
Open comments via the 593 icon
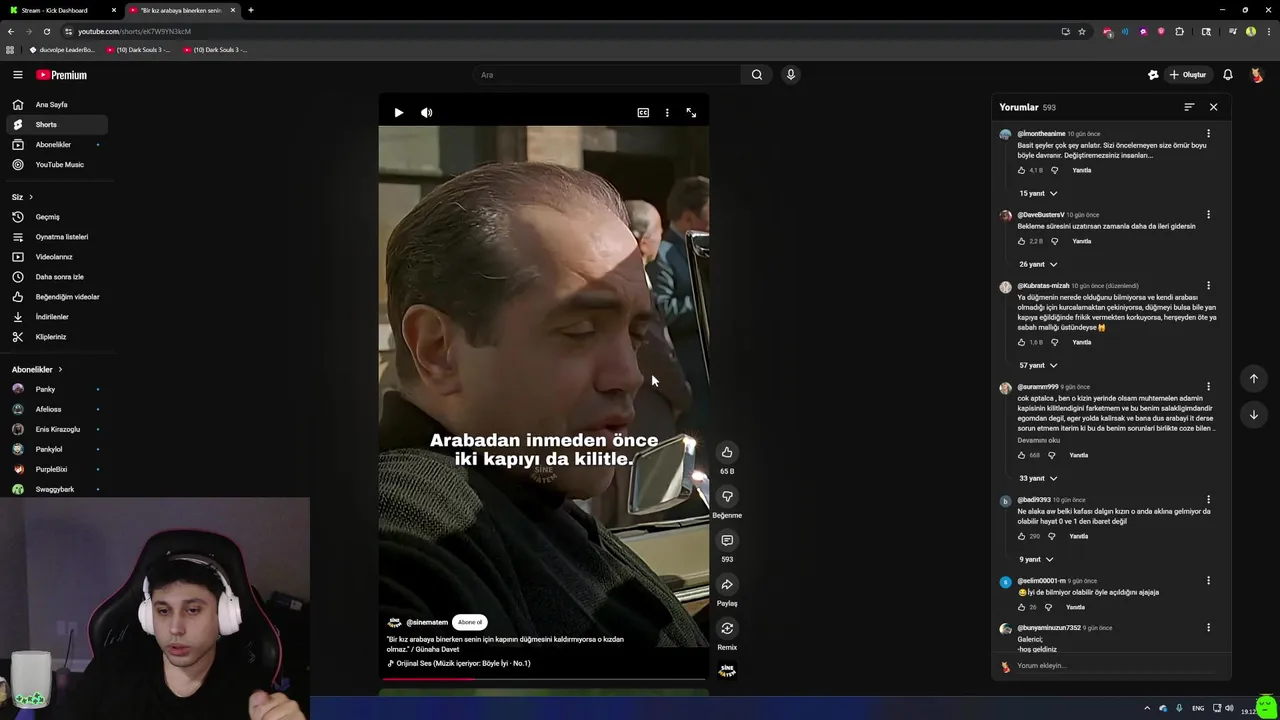coord(727,540)
